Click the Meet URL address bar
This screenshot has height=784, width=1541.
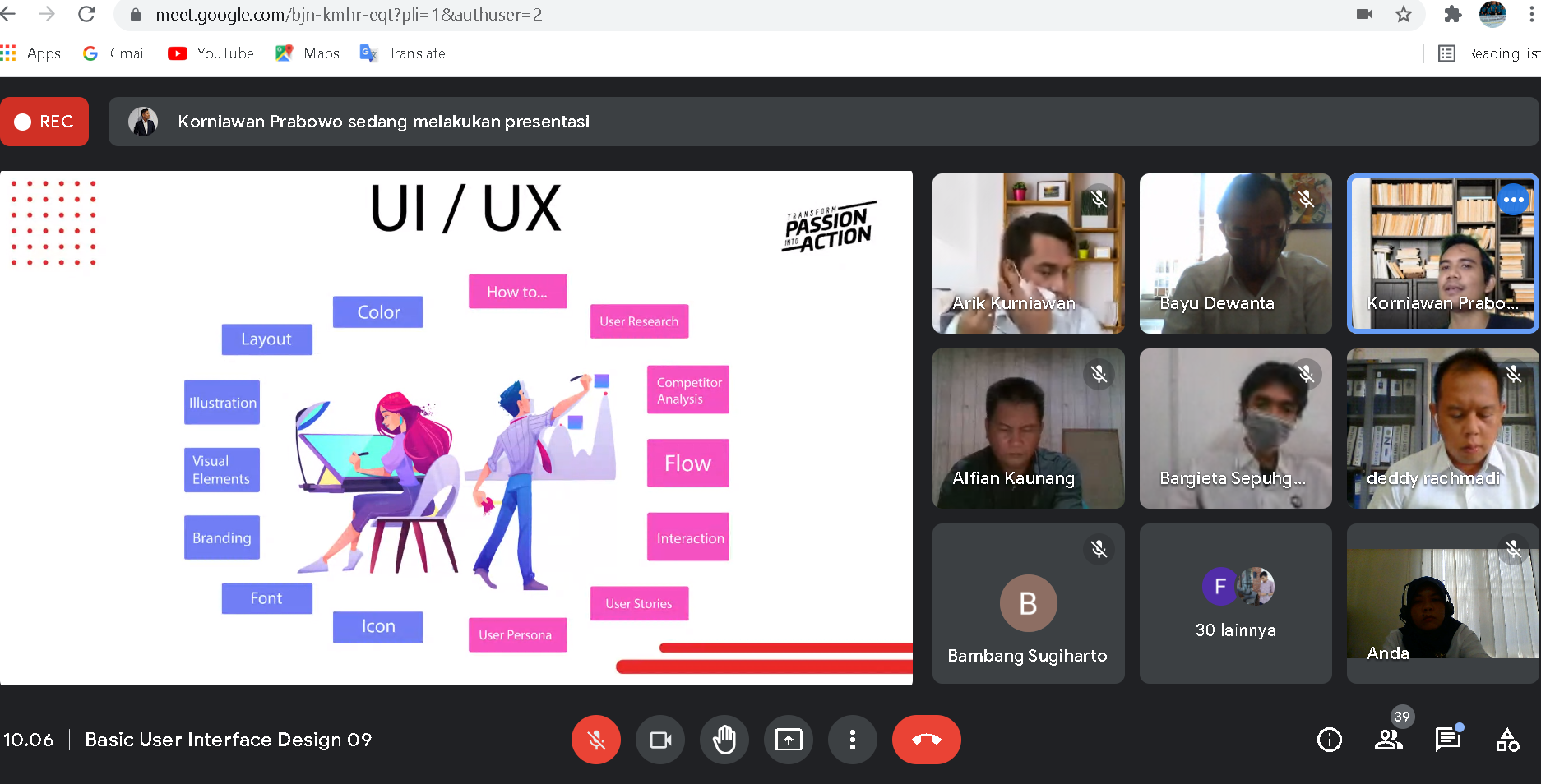pos(740,14)
